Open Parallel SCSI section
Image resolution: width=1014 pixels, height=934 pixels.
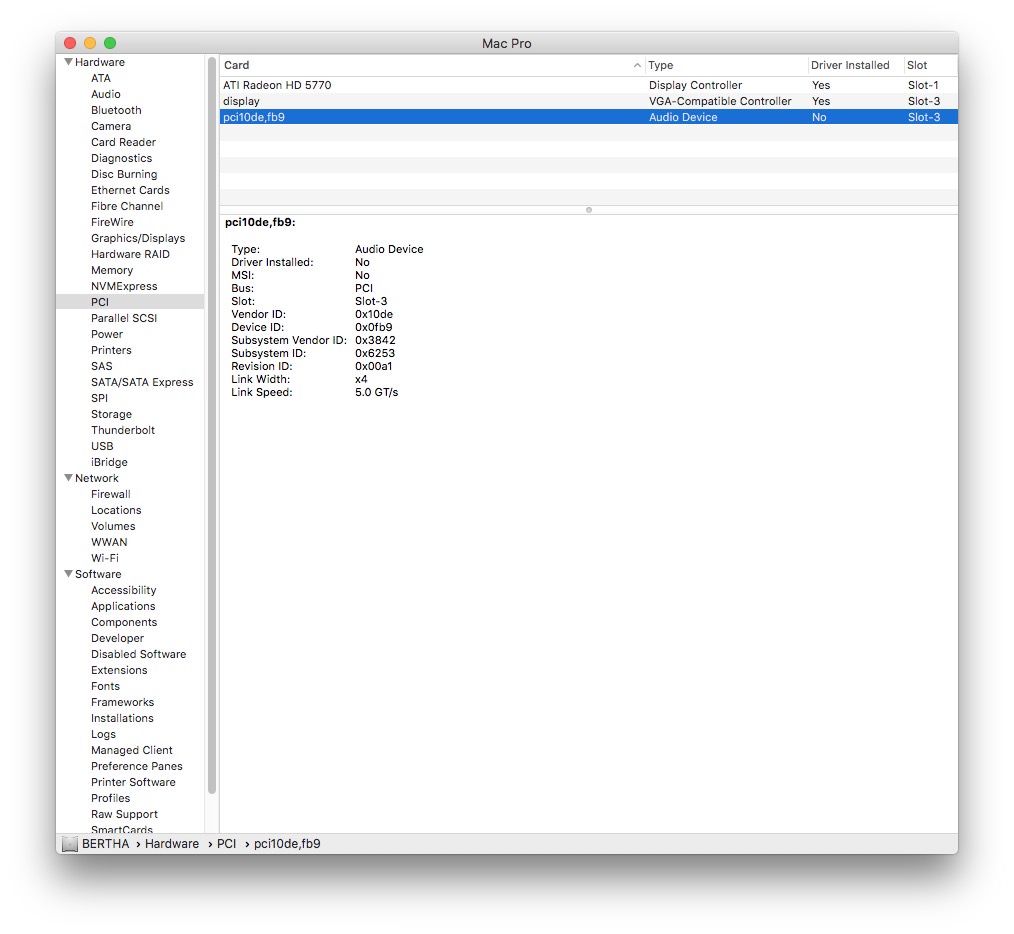pos(124,318)
